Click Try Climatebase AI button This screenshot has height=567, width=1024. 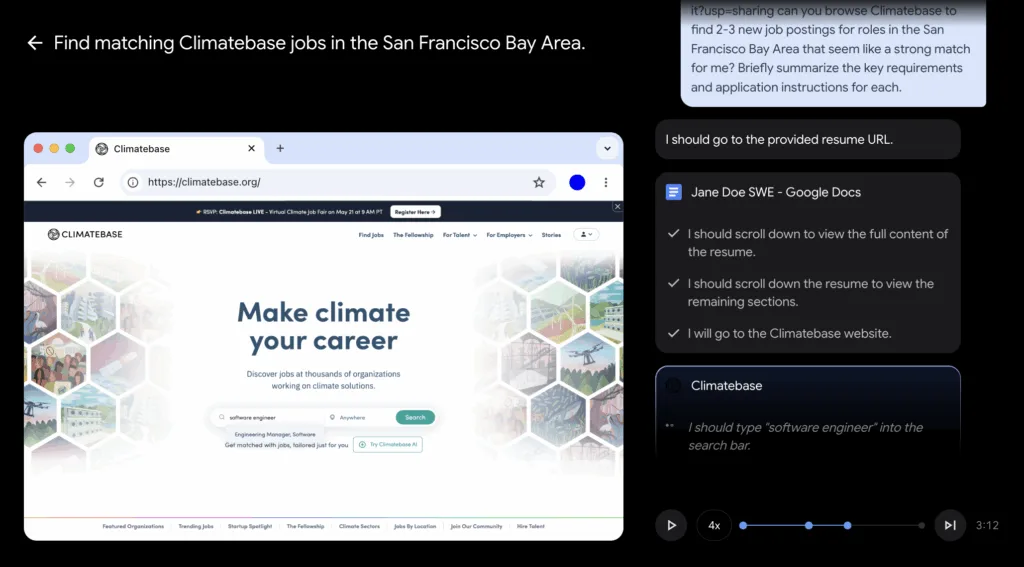pos(388,444)
